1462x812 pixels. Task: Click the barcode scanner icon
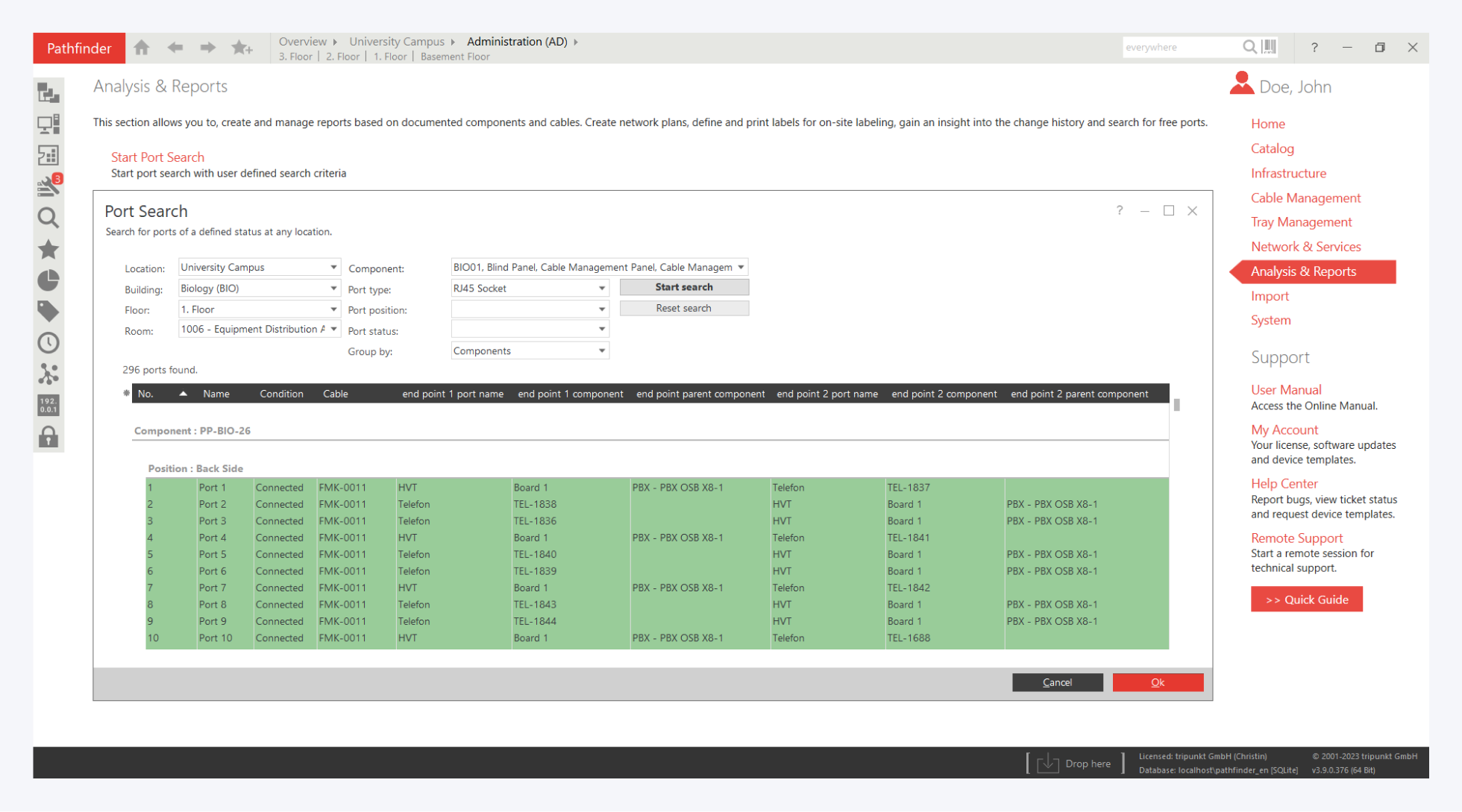click(x=1269, y=47)
